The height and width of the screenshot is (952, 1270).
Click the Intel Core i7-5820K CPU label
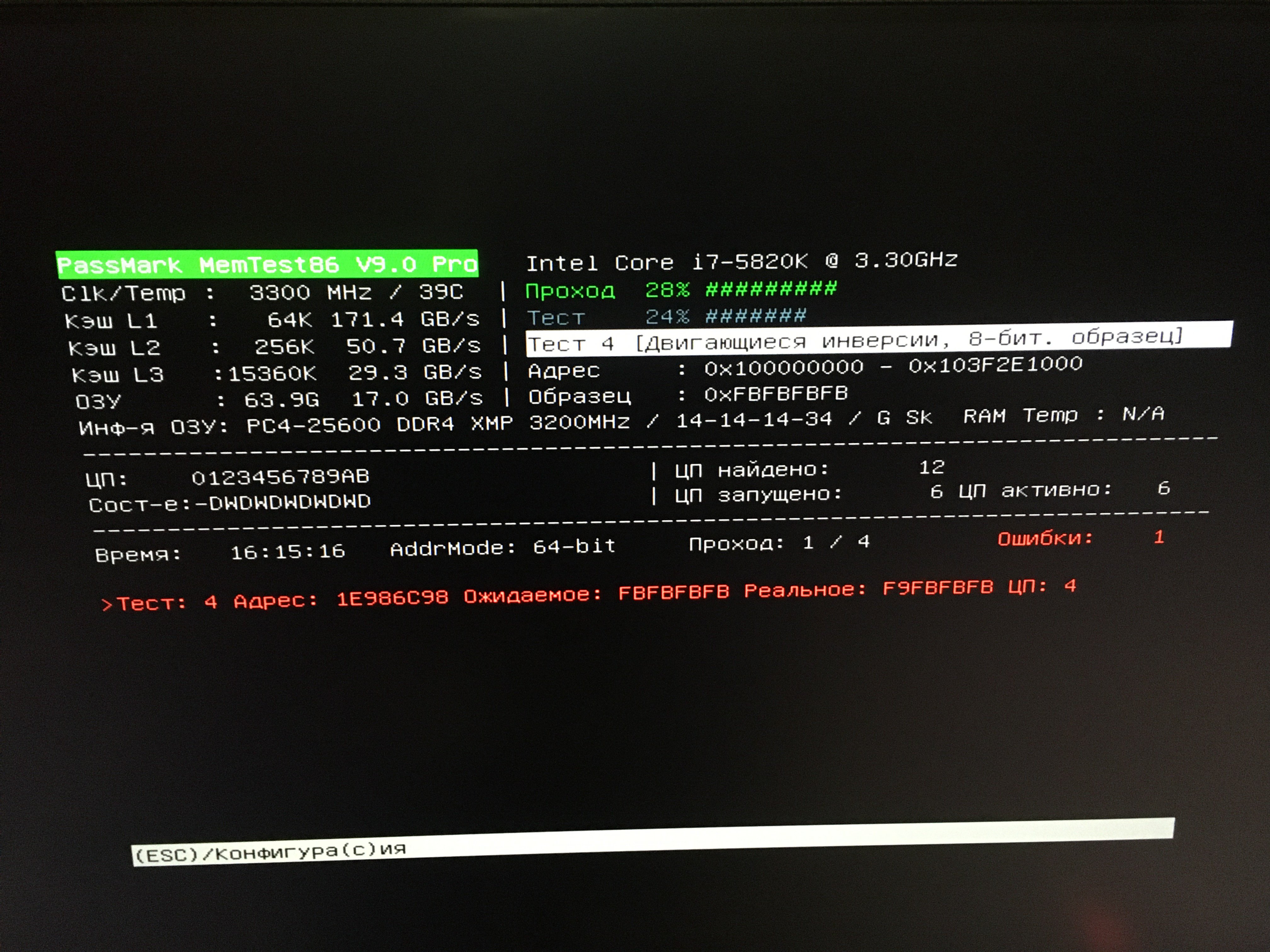741,262
